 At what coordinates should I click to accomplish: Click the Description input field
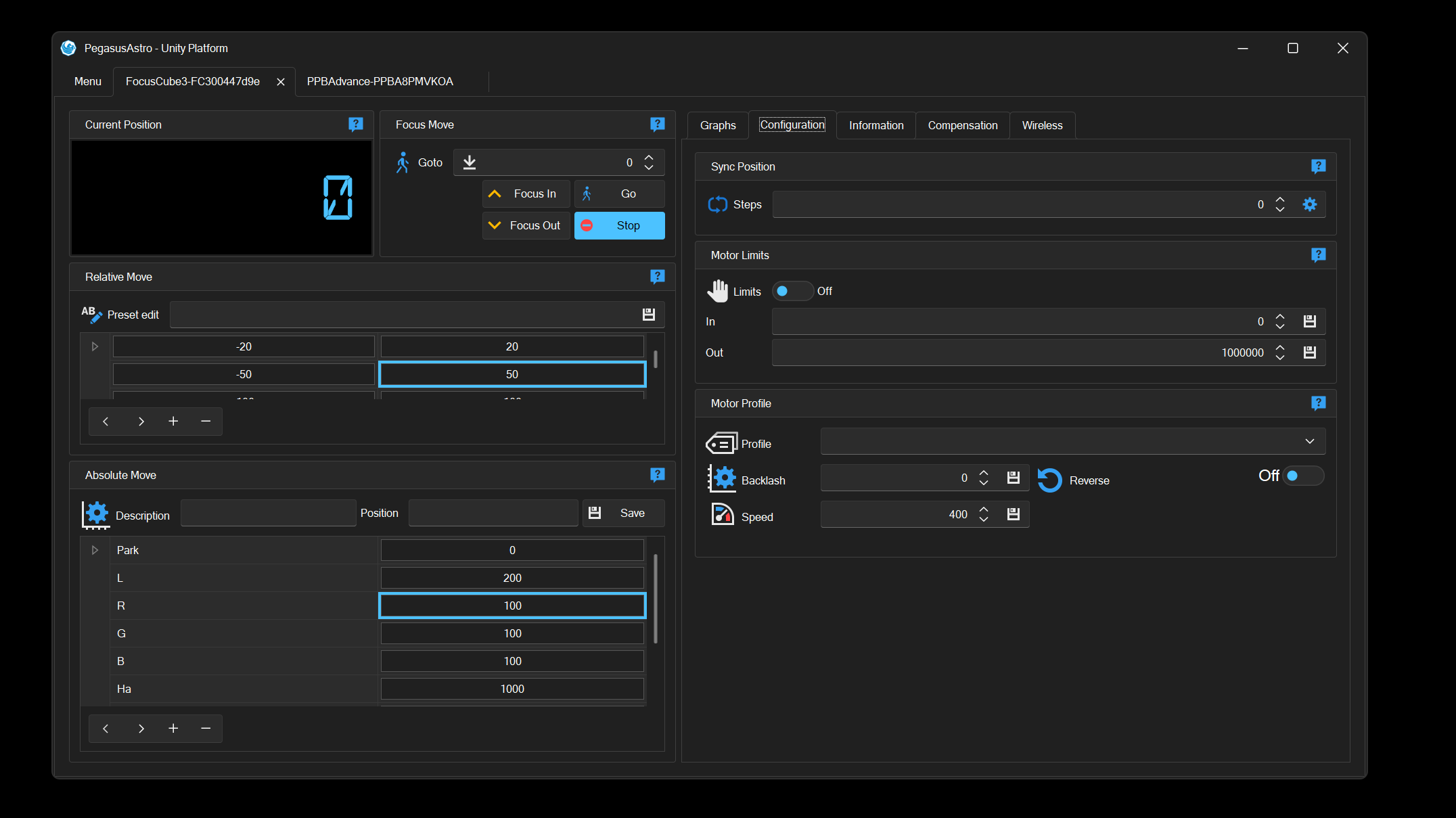(268, 513)
